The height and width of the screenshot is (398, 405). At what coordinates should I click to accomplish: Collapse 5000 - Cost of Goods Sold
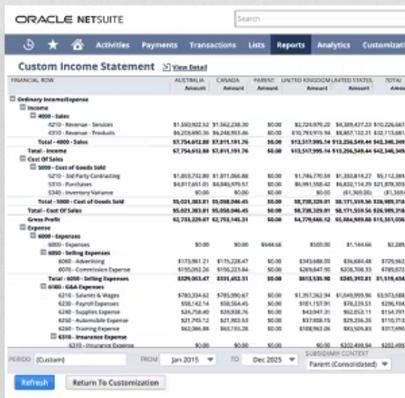click(33, 167)
